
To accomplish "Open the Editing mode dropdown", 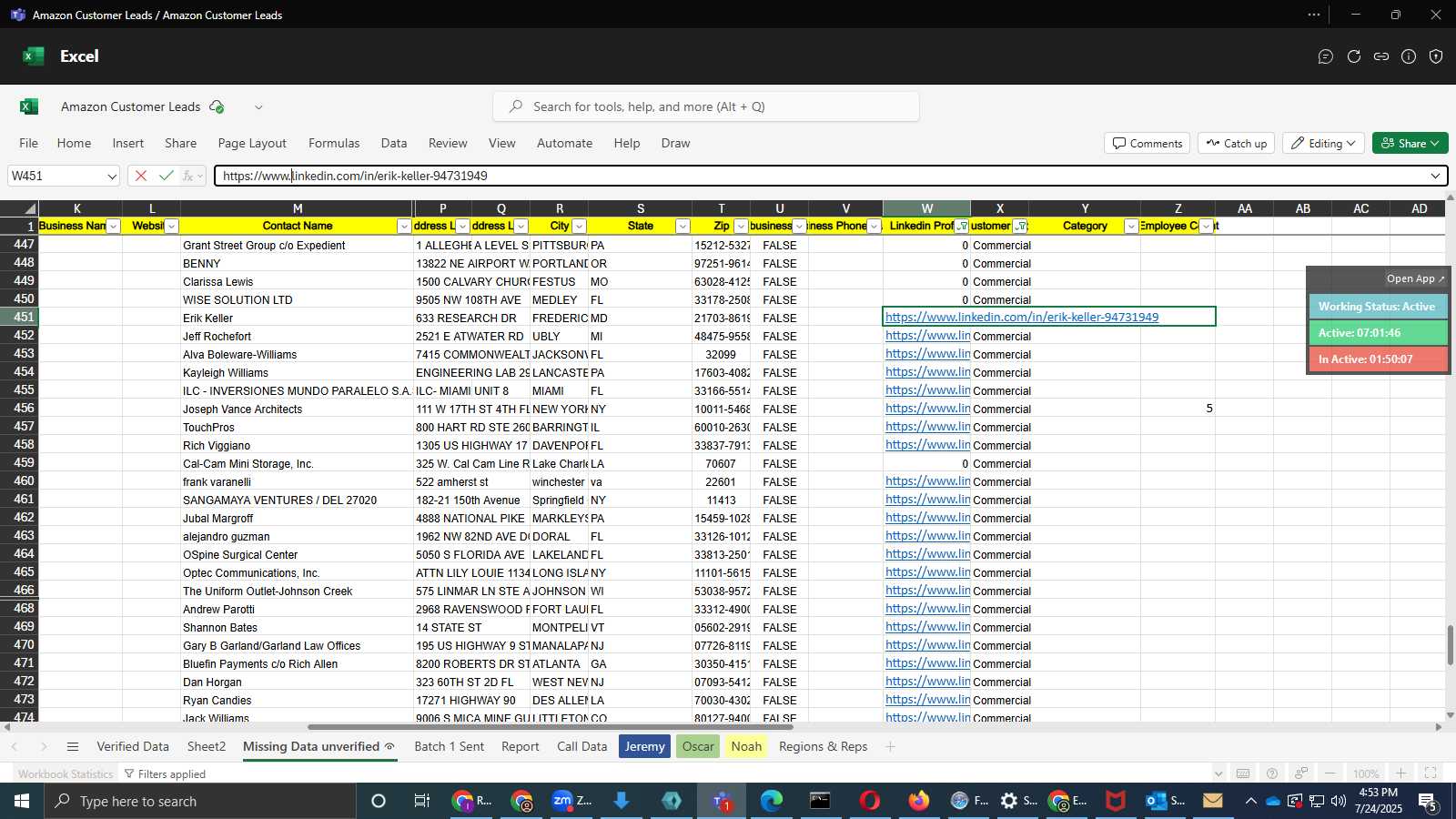I will (x=1324, y=143).
